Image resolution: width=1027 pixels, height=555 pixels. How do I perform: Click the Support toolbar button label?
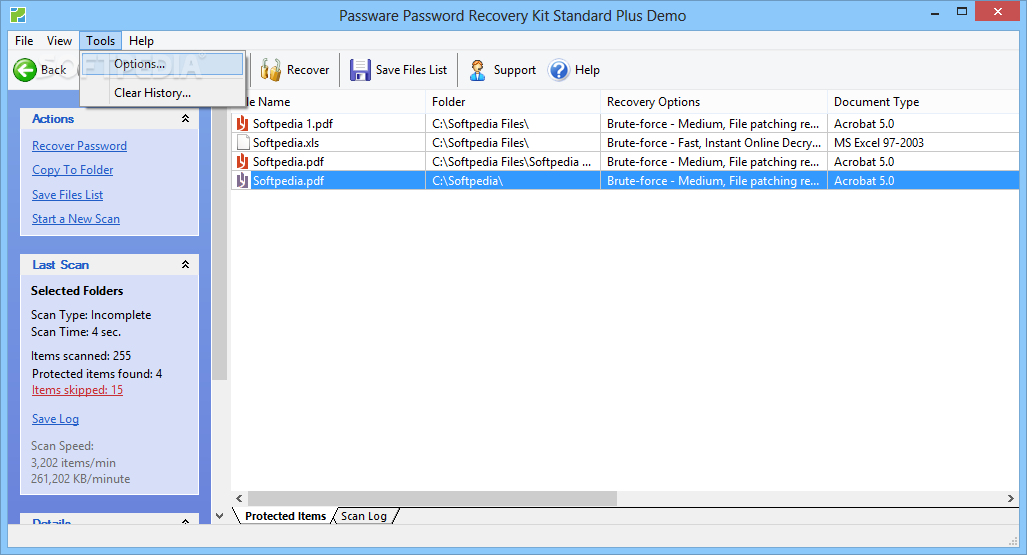click(515, 69)
